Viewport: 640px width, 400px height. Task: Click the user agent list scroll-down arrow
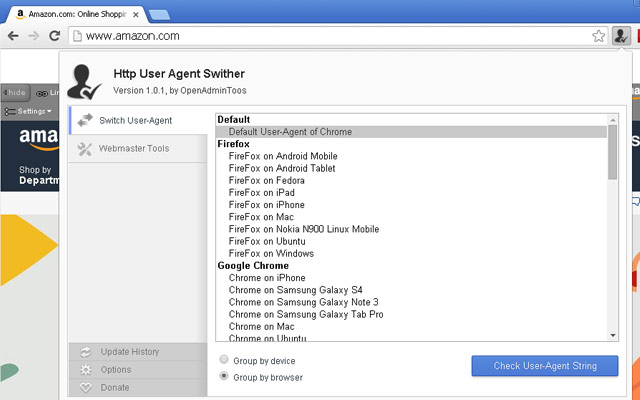[x=612, y=337]
